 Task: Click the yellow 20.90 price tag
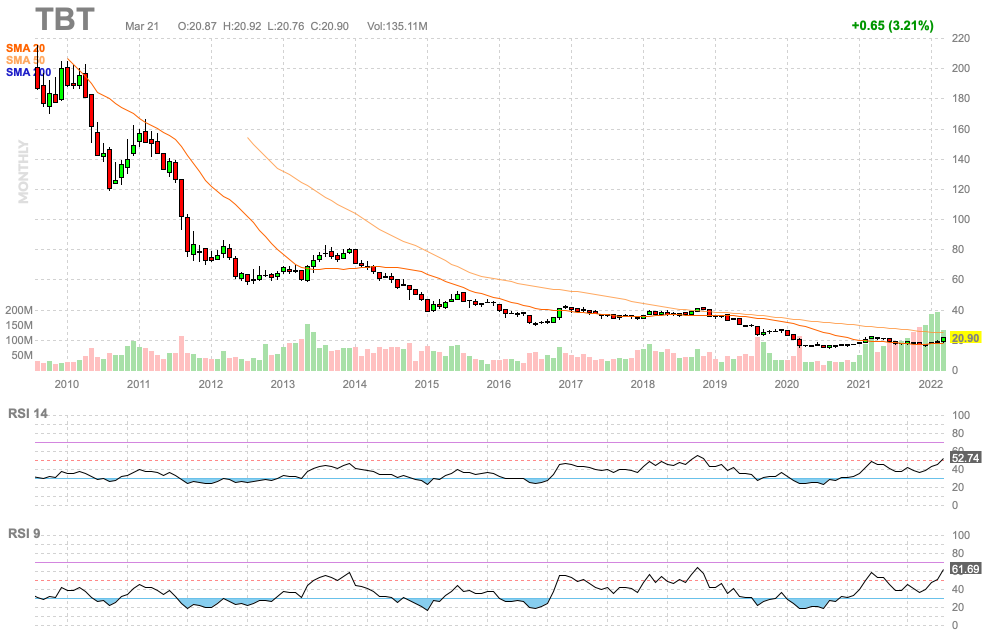(964, 339)
